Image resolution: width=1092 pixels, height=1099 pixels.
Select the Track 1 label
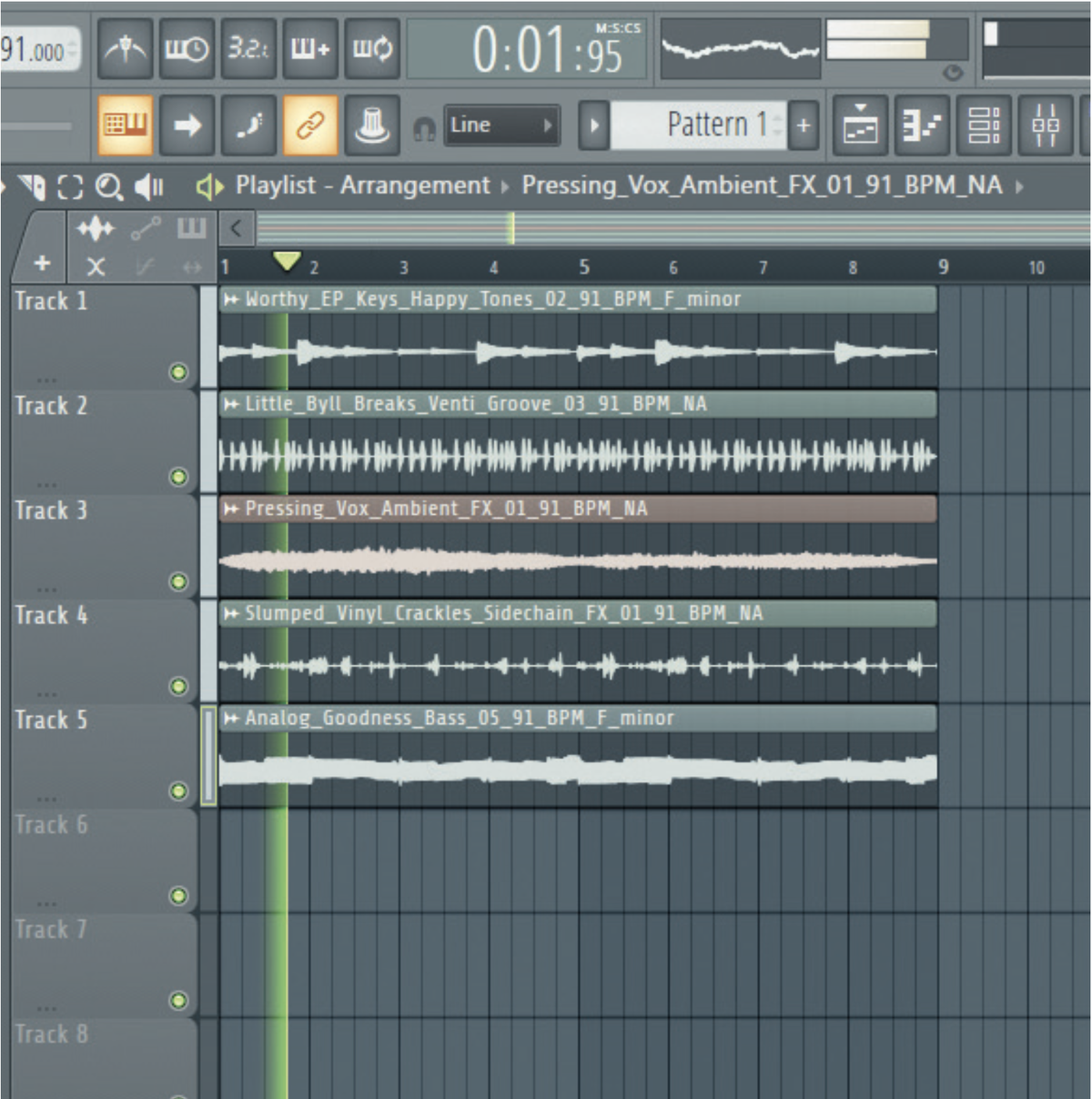(x=51, y=301)
